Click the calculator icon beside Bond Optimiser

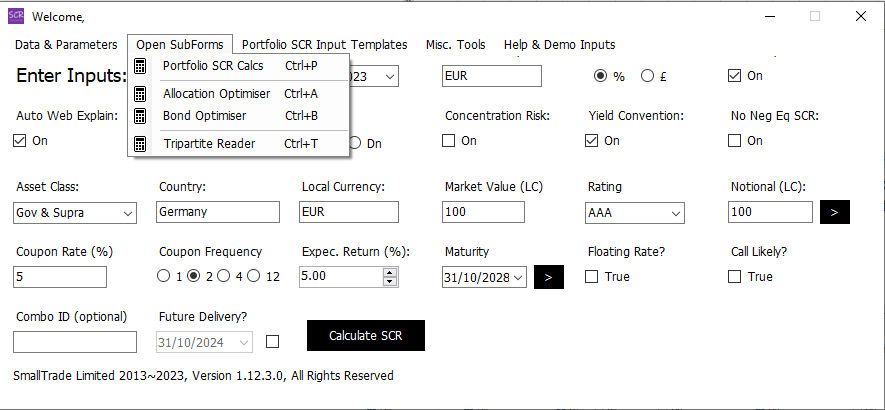point(141,116)
